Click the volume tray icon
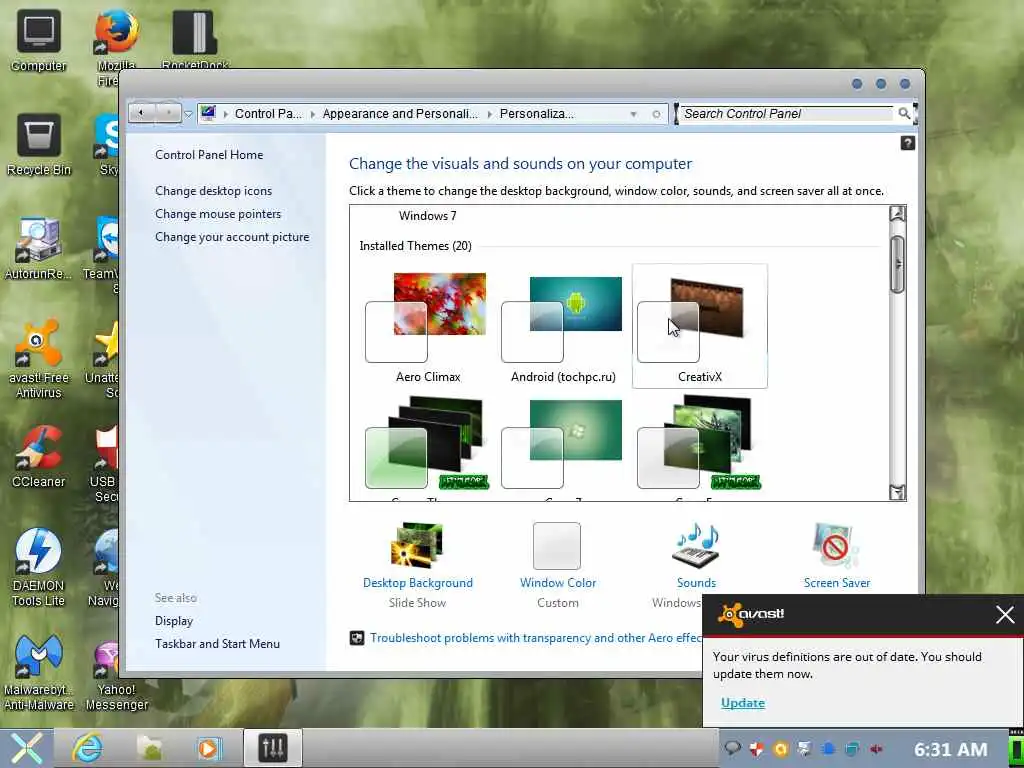 tap(876, 749)
